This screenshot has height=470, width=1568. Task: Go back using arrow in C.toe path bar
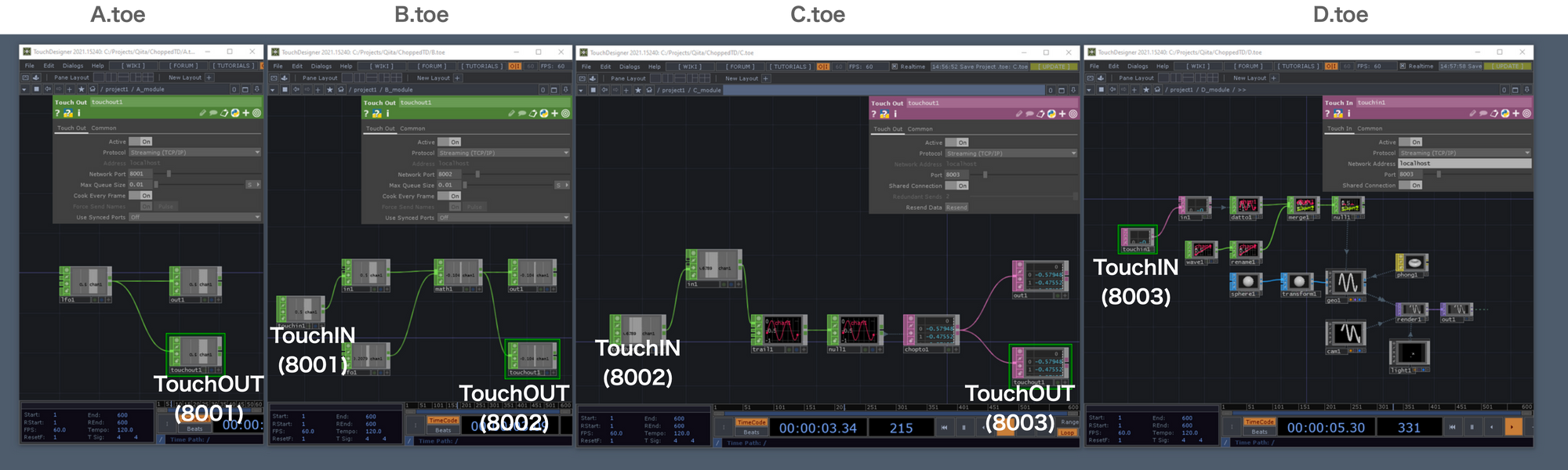tap(604, 90)
